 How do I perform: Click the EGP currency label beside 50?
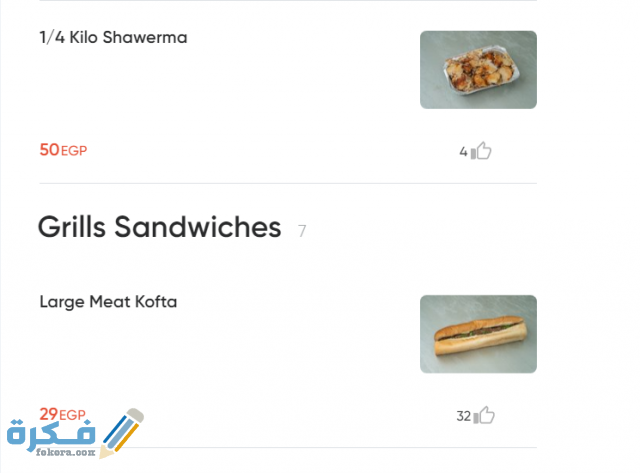click(74, 152)
